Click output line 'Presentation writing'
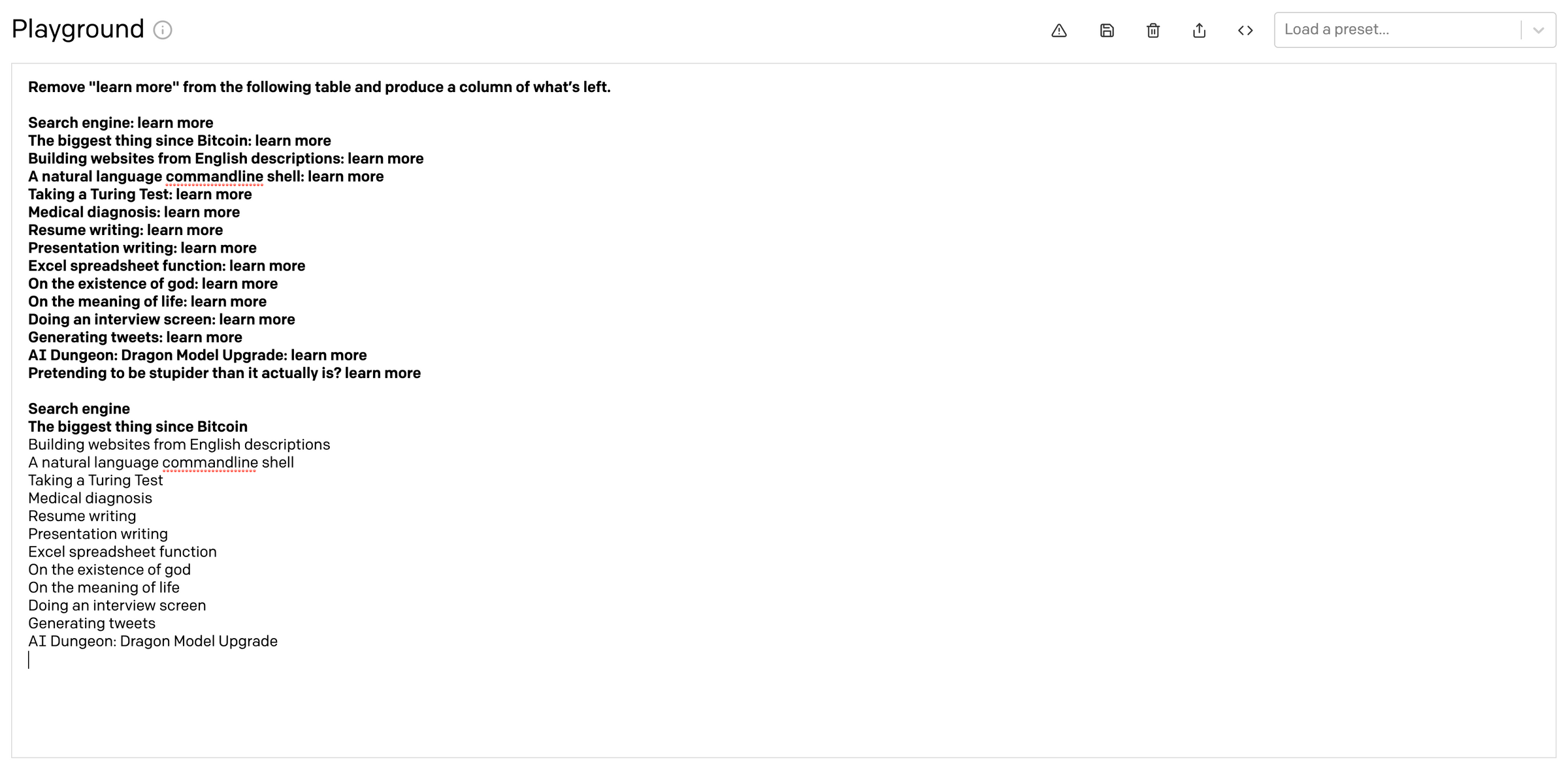Screen dimensions: 1568x768 98,534
